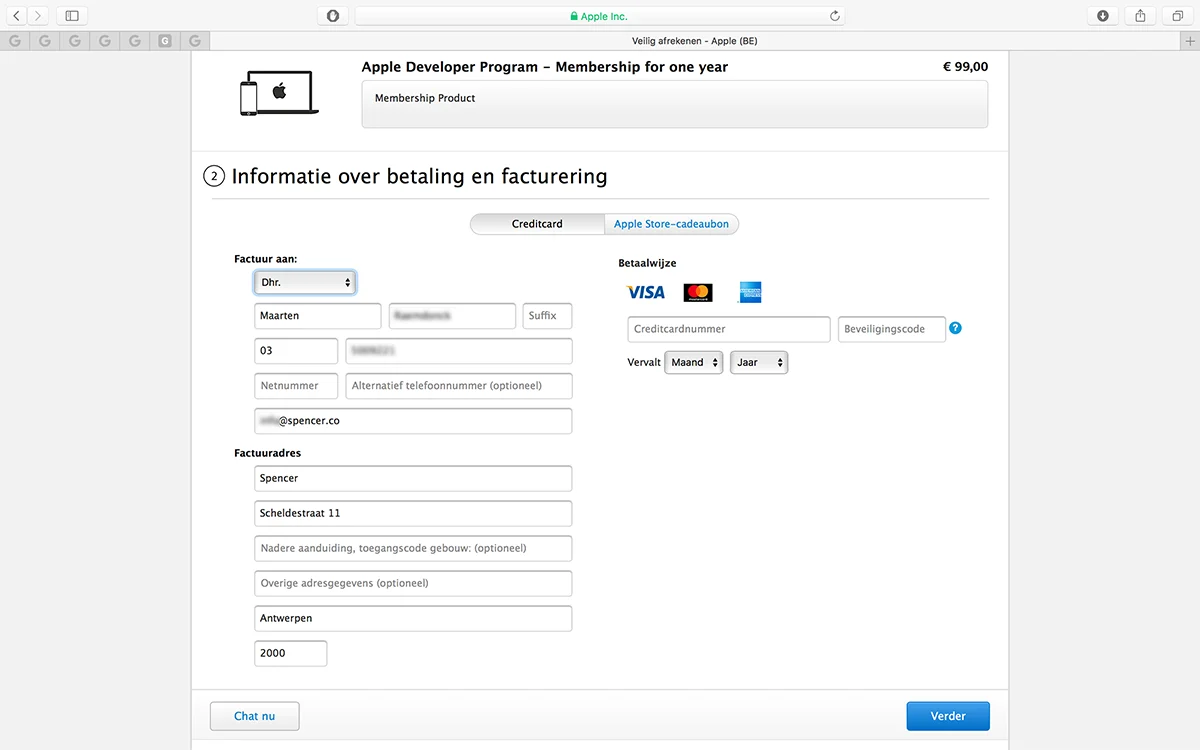Open the Jaar expiration dropdown

758,362
